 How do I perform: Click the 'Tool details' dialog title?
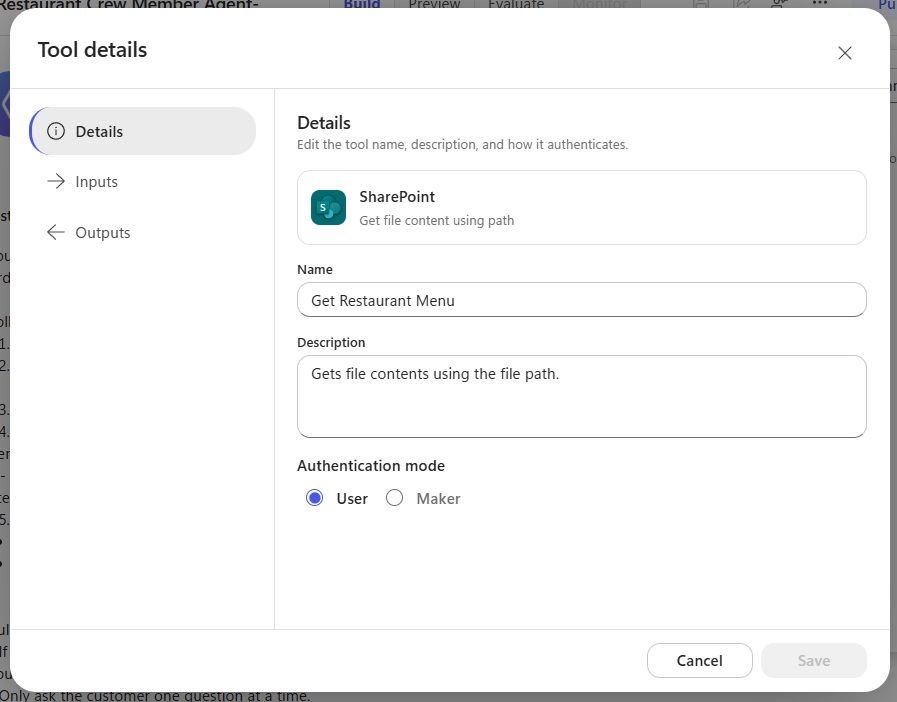[92, 50]
